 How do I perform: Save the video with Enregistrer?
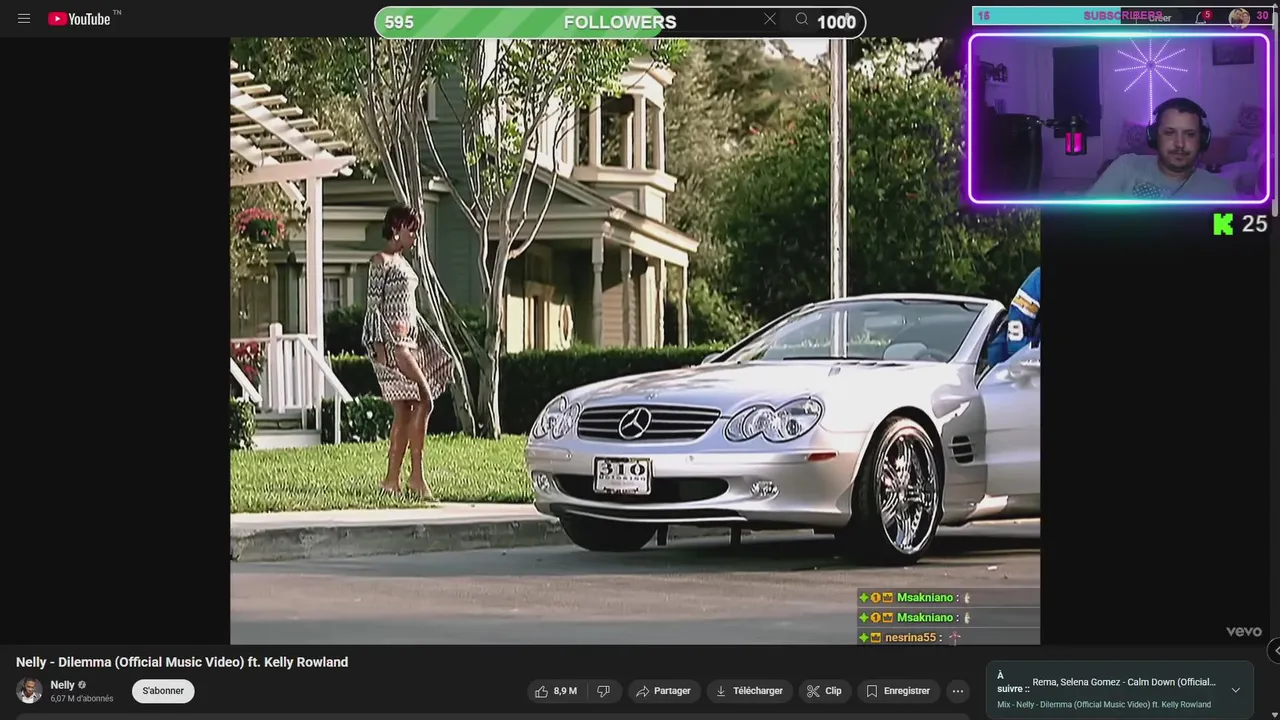(x=898, y=691)
